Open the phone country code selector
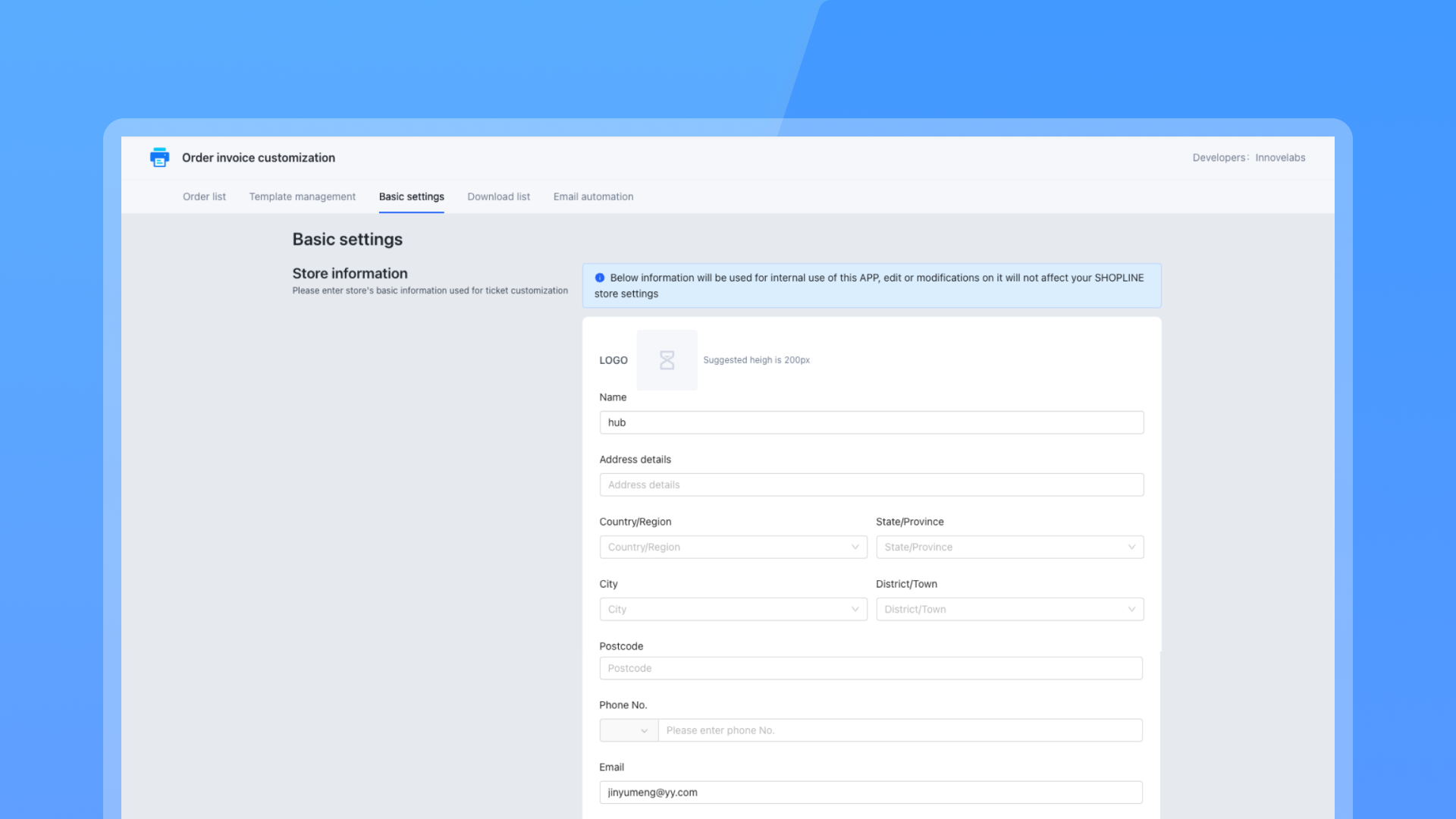Viewport: 1456px width, 819px height. click(629, 730)
